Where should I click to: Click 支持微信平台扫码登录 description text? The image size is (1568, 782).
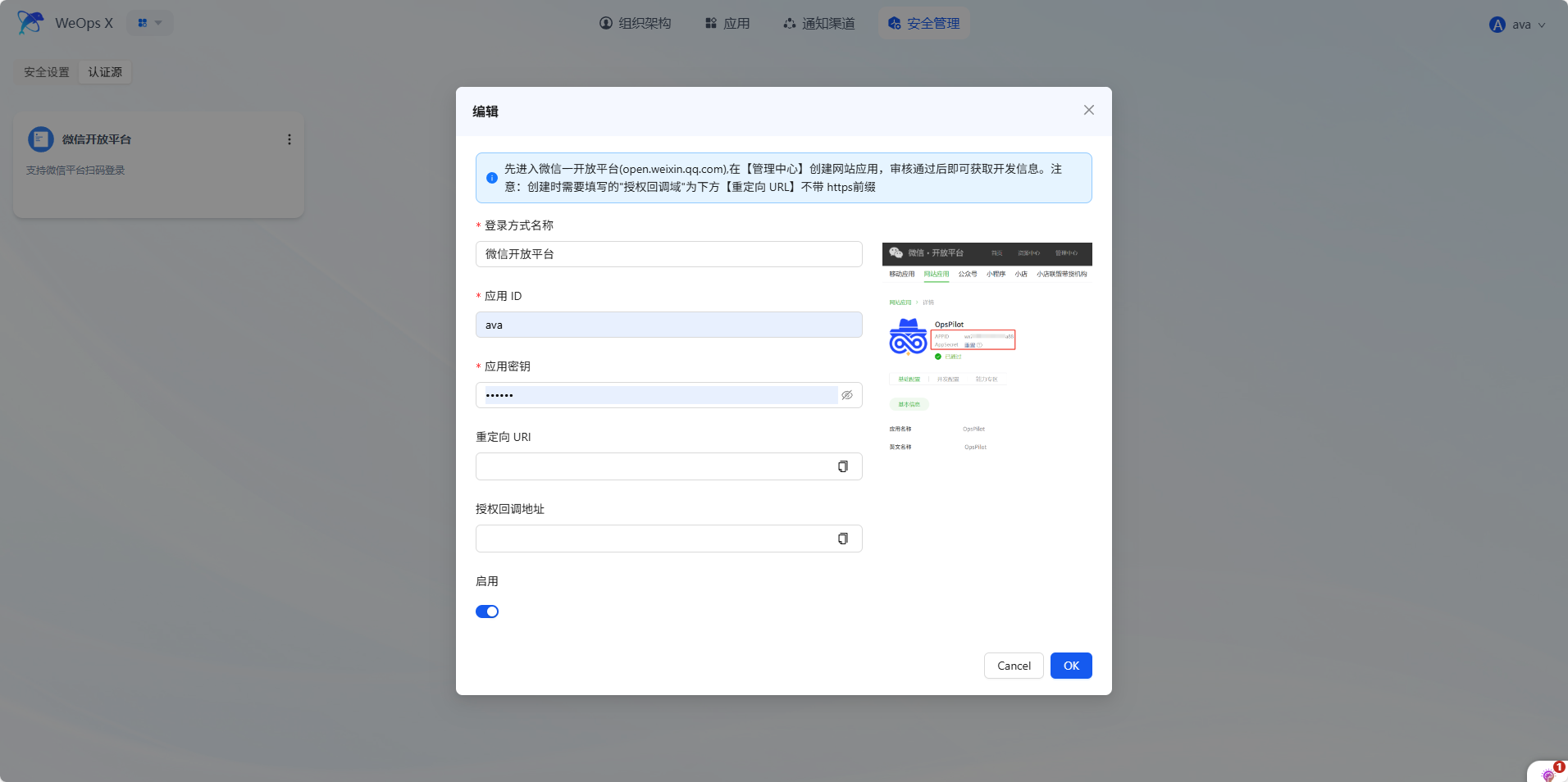[75, 170]
